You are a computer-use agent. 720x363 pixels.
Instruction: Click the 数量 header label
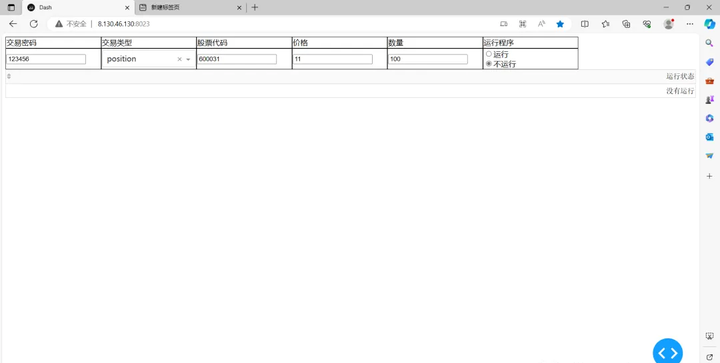(396, 43)
